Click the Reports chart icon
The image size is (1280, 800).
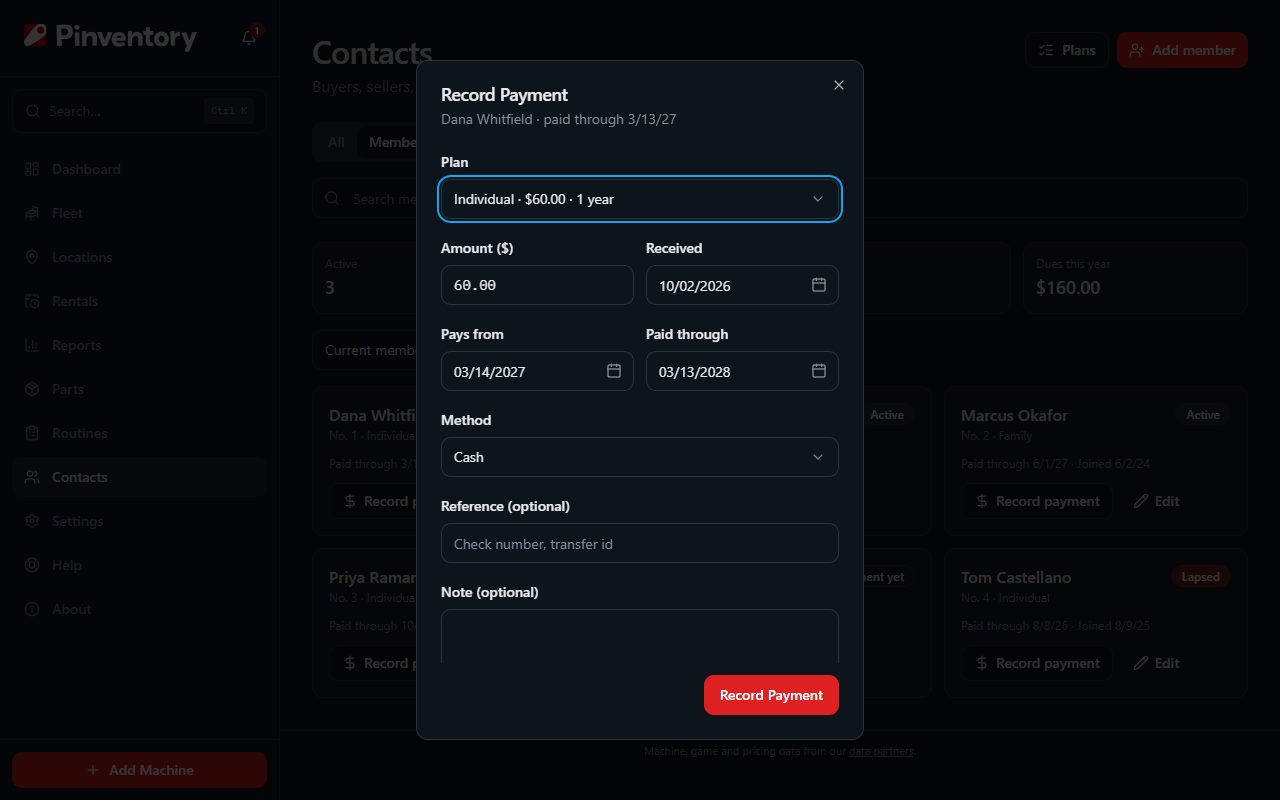(32, 345)
